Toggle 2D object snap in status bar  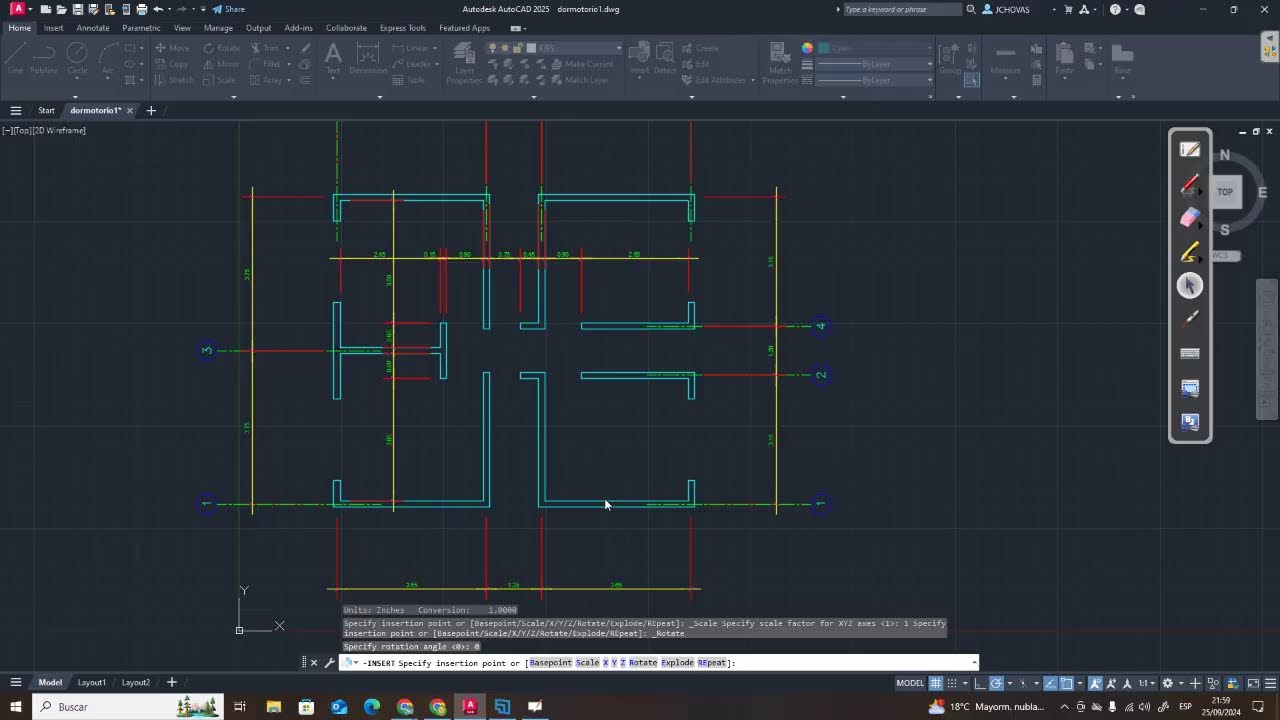(1066, 683)
